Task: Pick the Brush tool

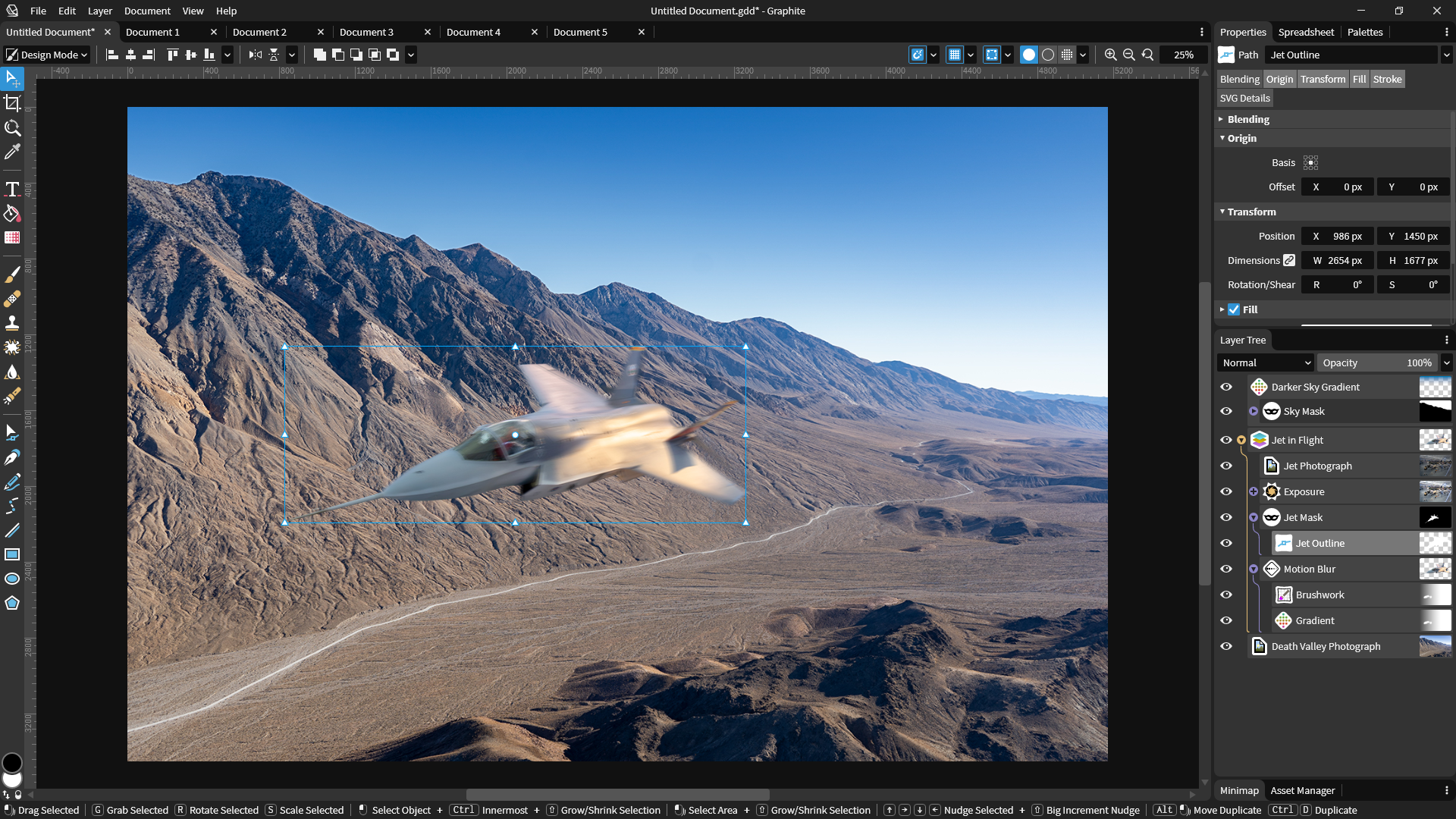Action: 12,275
